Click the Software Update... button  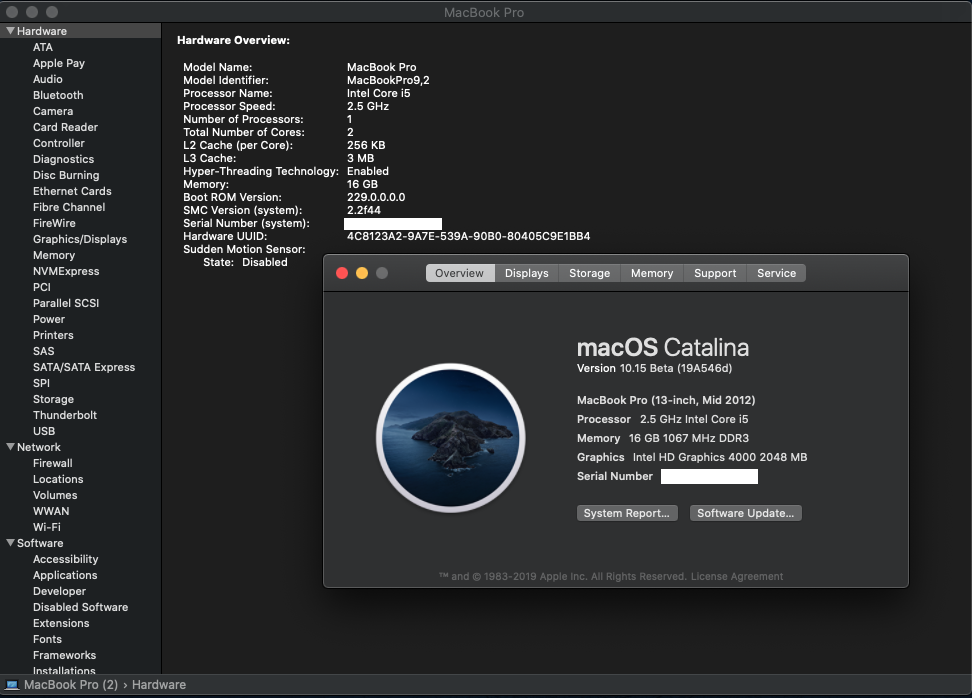(x=746, y=513)
